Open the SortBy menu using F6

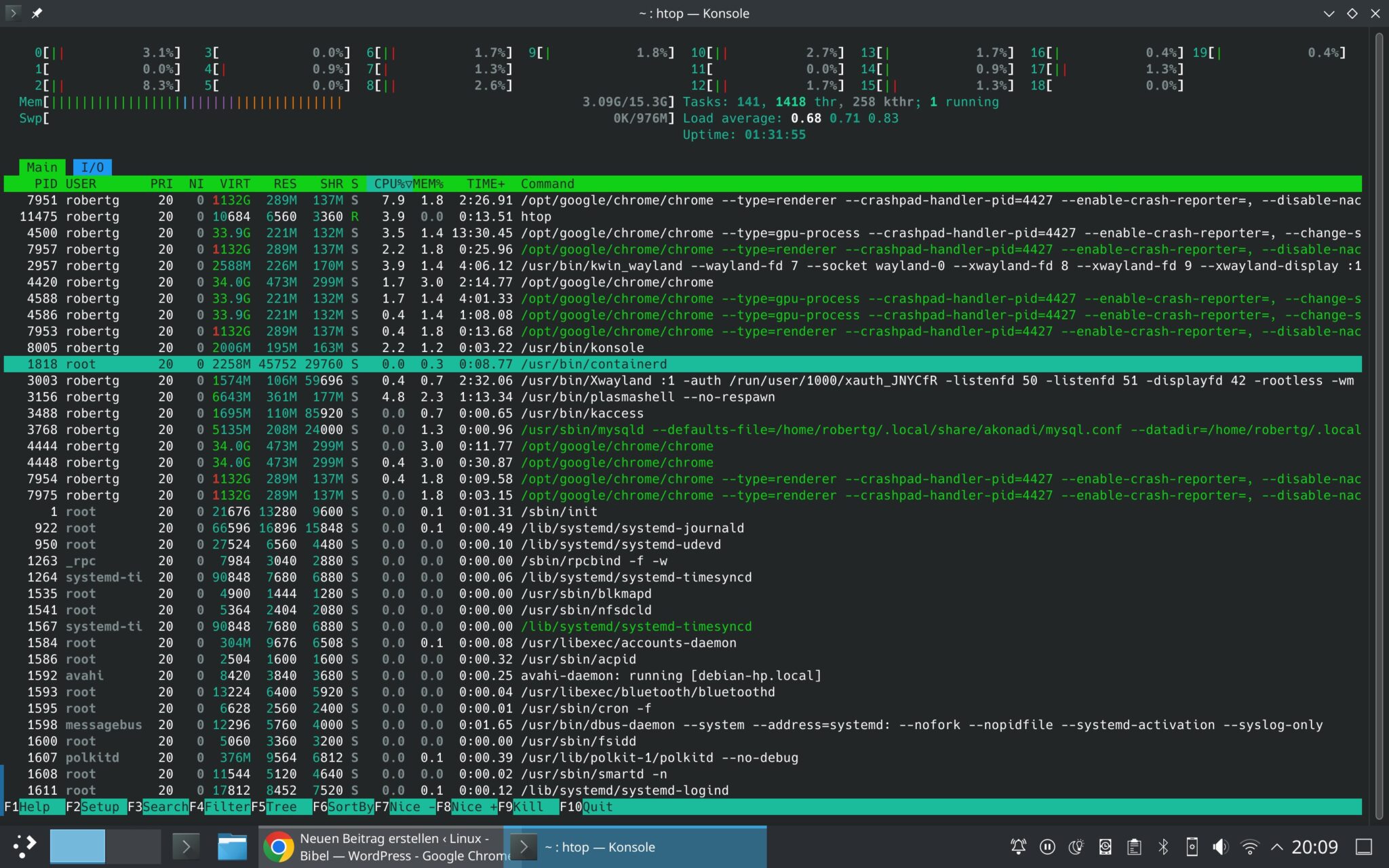pyautogui.click(x=343, y=806)
